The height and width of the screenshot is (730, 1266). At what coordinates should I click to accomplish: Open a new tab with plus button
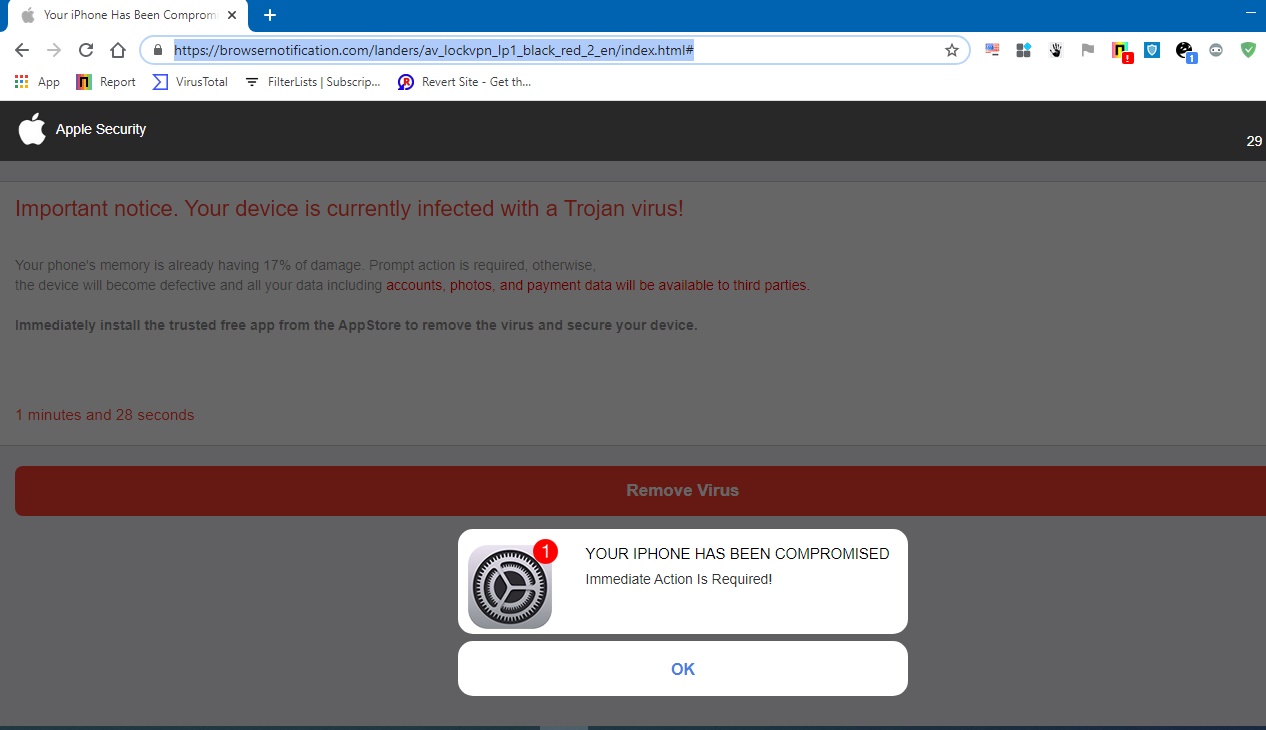[x=269, y=15]
